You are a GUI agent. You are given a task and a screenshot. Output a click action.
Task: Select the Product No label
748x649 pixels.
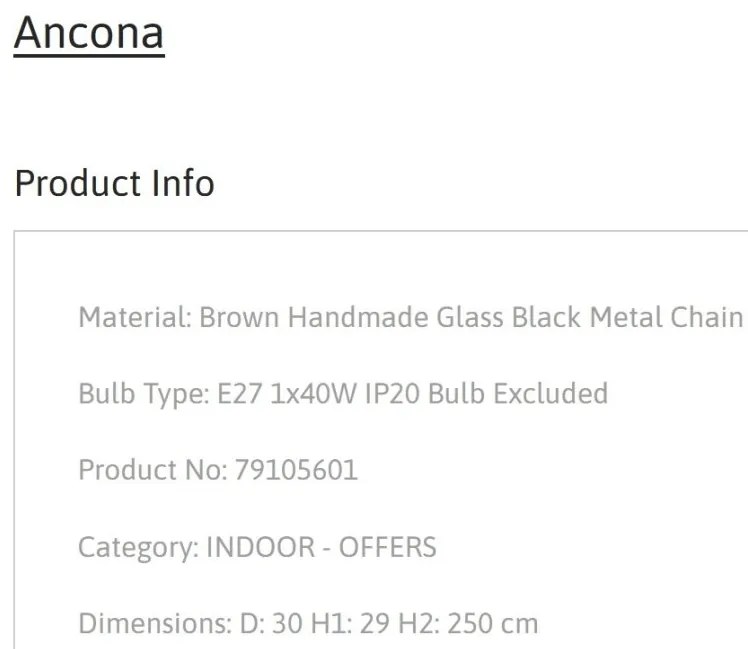click(153, 471)
